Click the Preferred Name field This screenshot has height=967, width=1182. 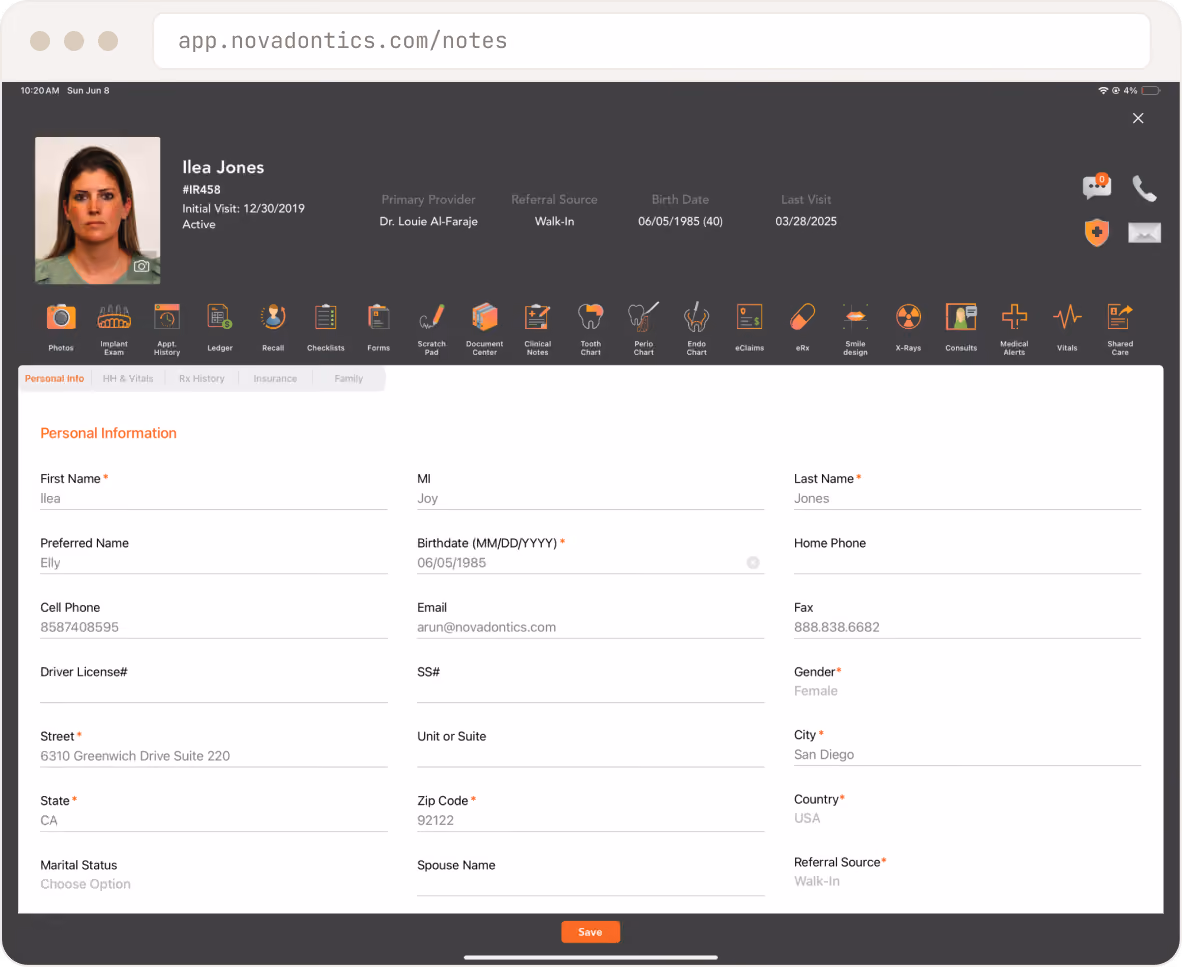(213, 563)
